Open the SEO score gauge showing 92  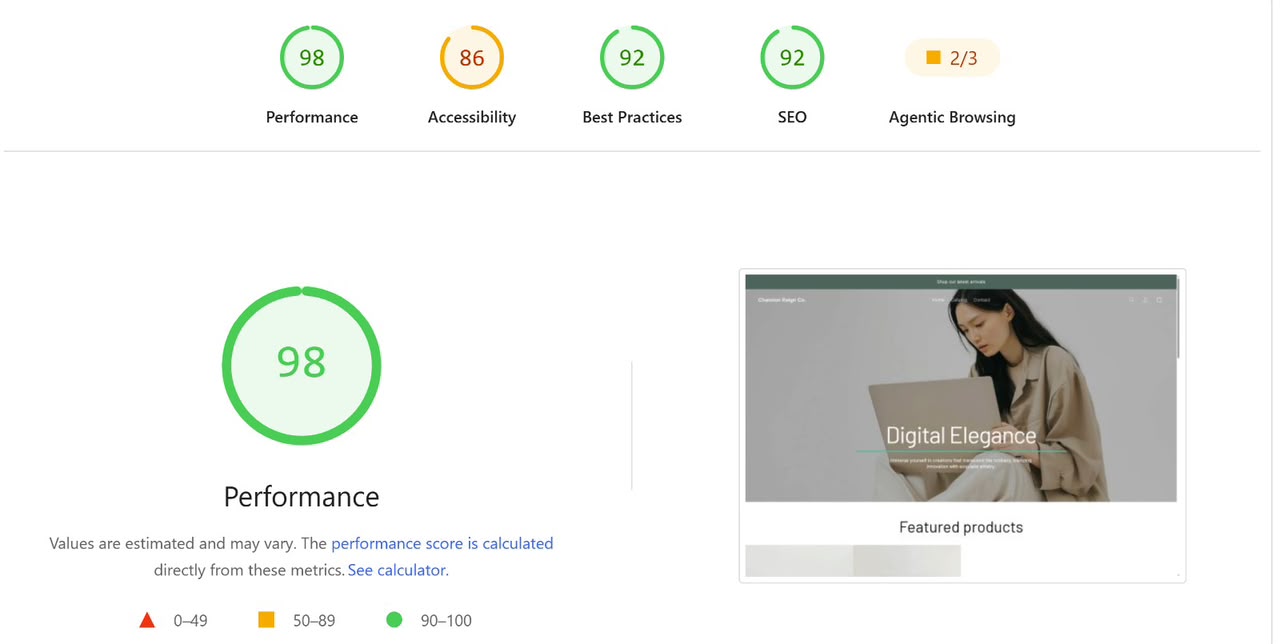point(792,57)
